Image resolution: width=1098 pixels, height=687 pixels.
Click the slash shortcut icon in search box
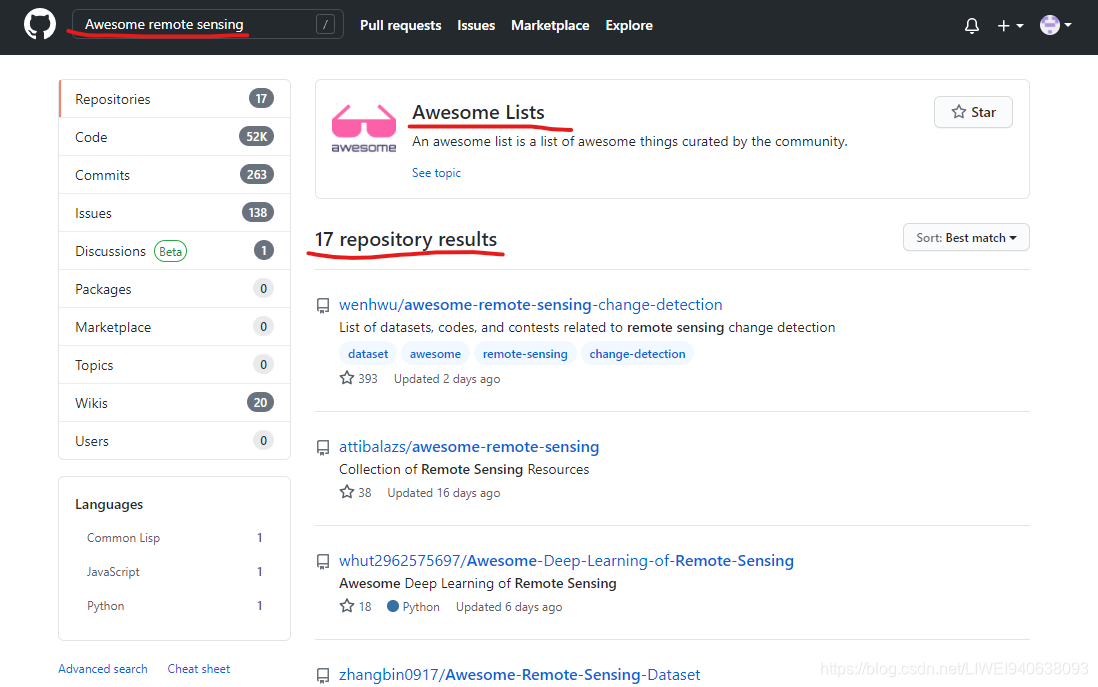(x=325, y=25)
